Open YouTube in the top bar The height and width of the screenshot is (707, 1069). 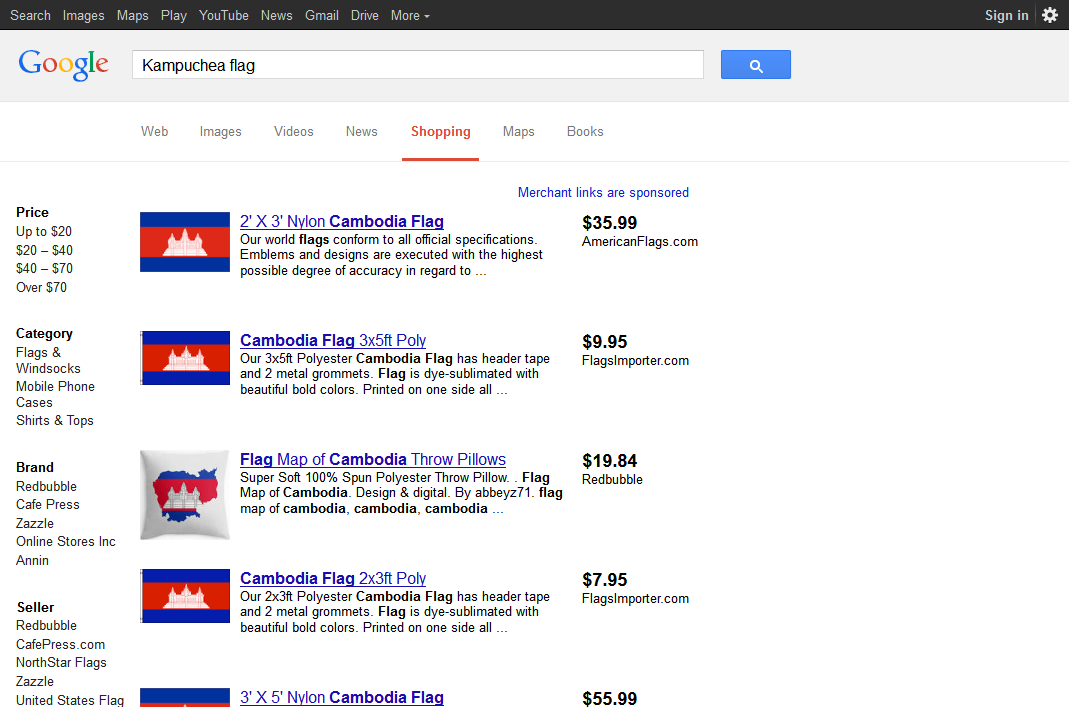click(224, 15)
